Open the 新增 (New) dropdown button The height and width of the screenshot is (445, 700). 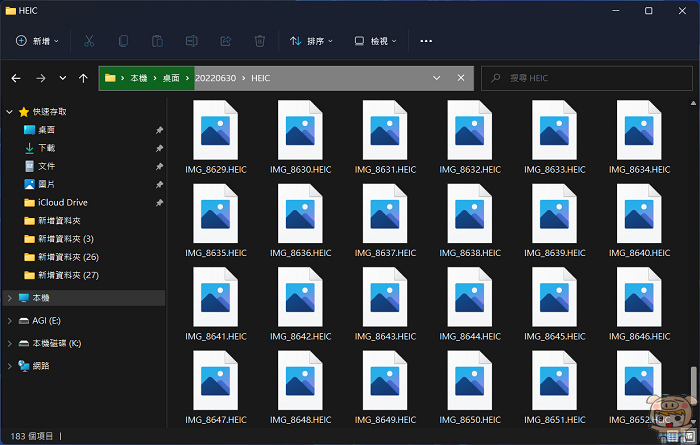pyautogui.click(x=38, y=41)
